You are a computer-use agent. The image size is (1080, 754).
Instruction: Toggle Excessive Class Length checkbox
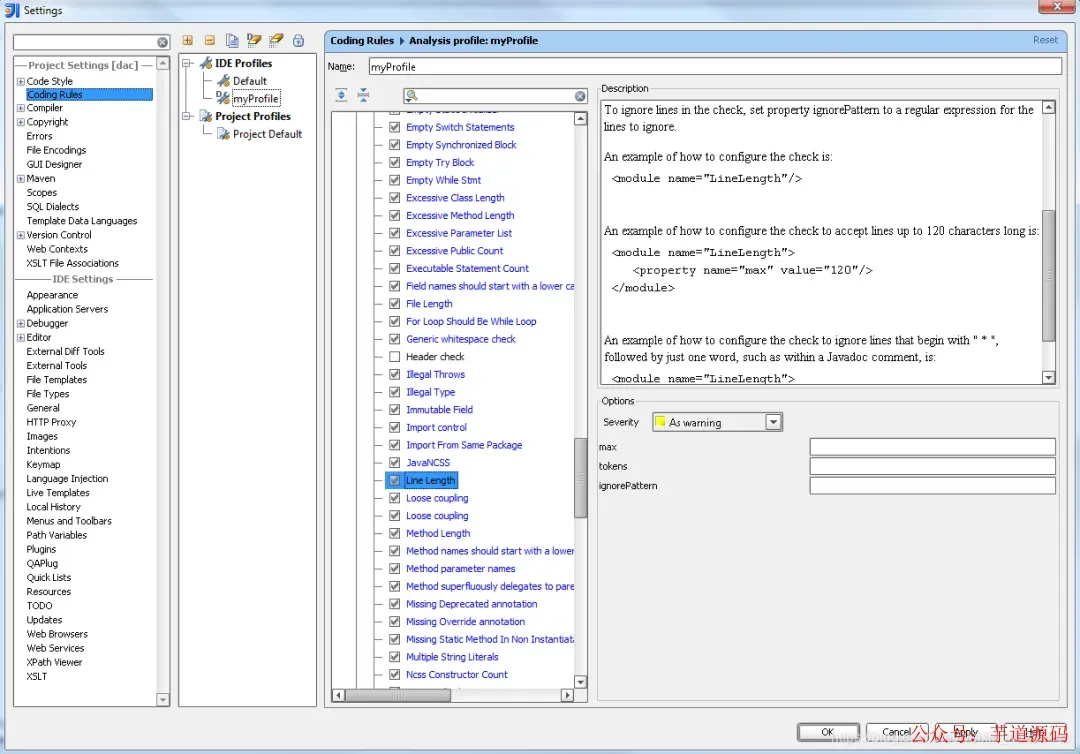(395, 198)
